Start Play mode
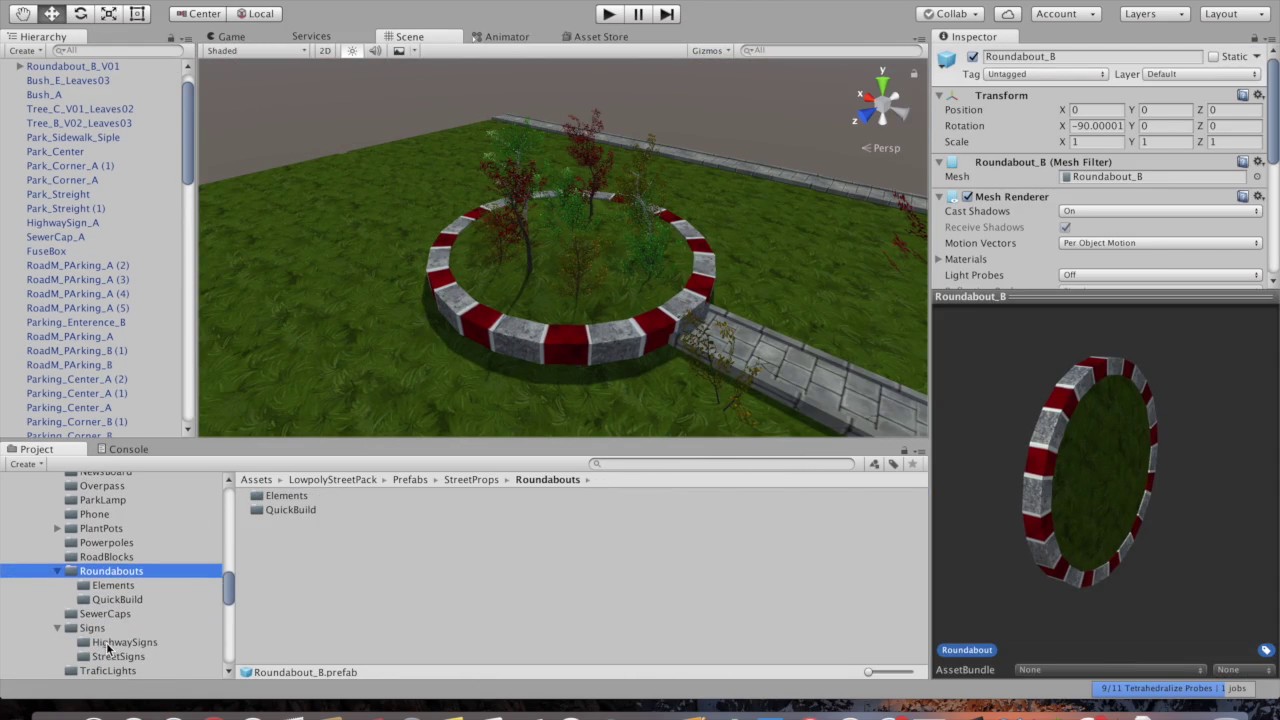Screen dimensions: 1280x720 click(608, 14)
